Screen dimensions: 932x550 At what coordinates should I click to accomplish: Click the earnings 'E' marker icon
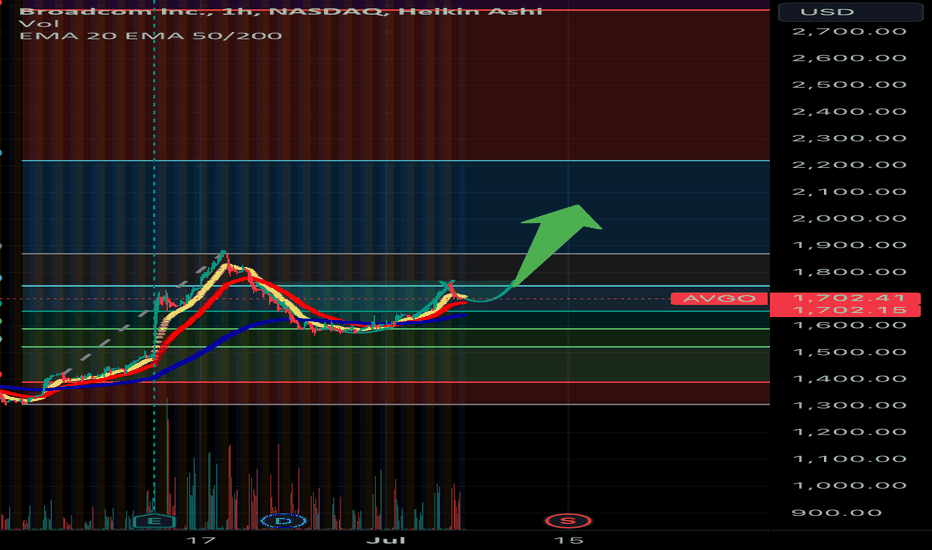pyautogui.click(x=154, y=521)
